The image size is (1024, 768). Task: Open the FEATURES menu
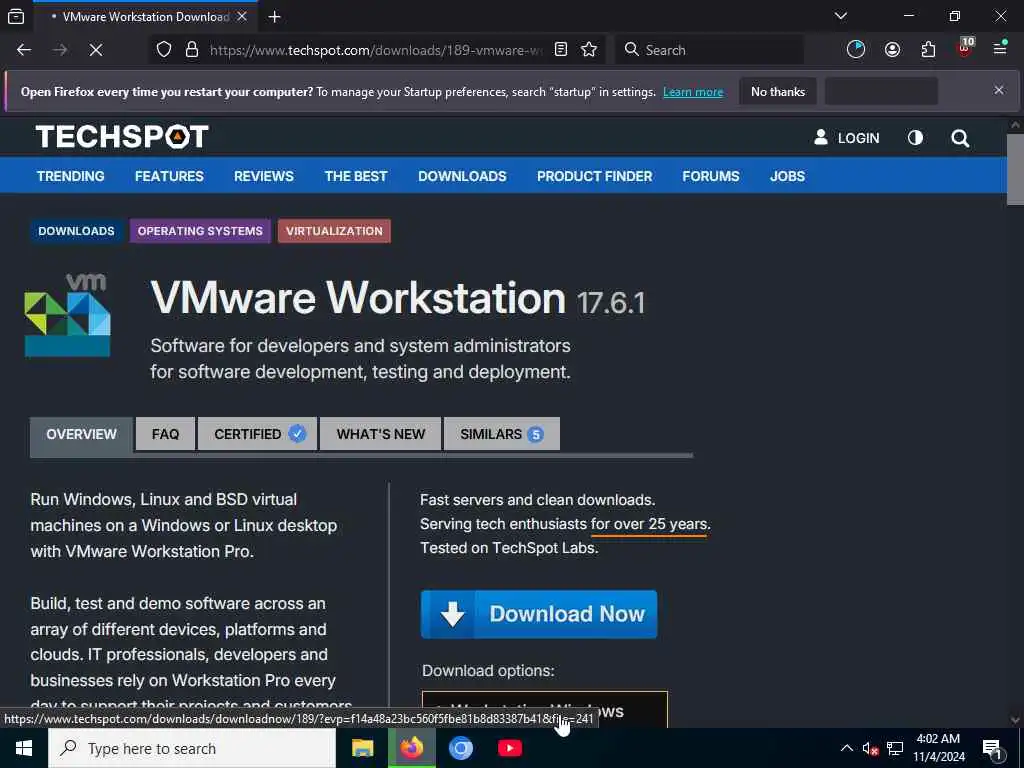[x=169, y=176]
